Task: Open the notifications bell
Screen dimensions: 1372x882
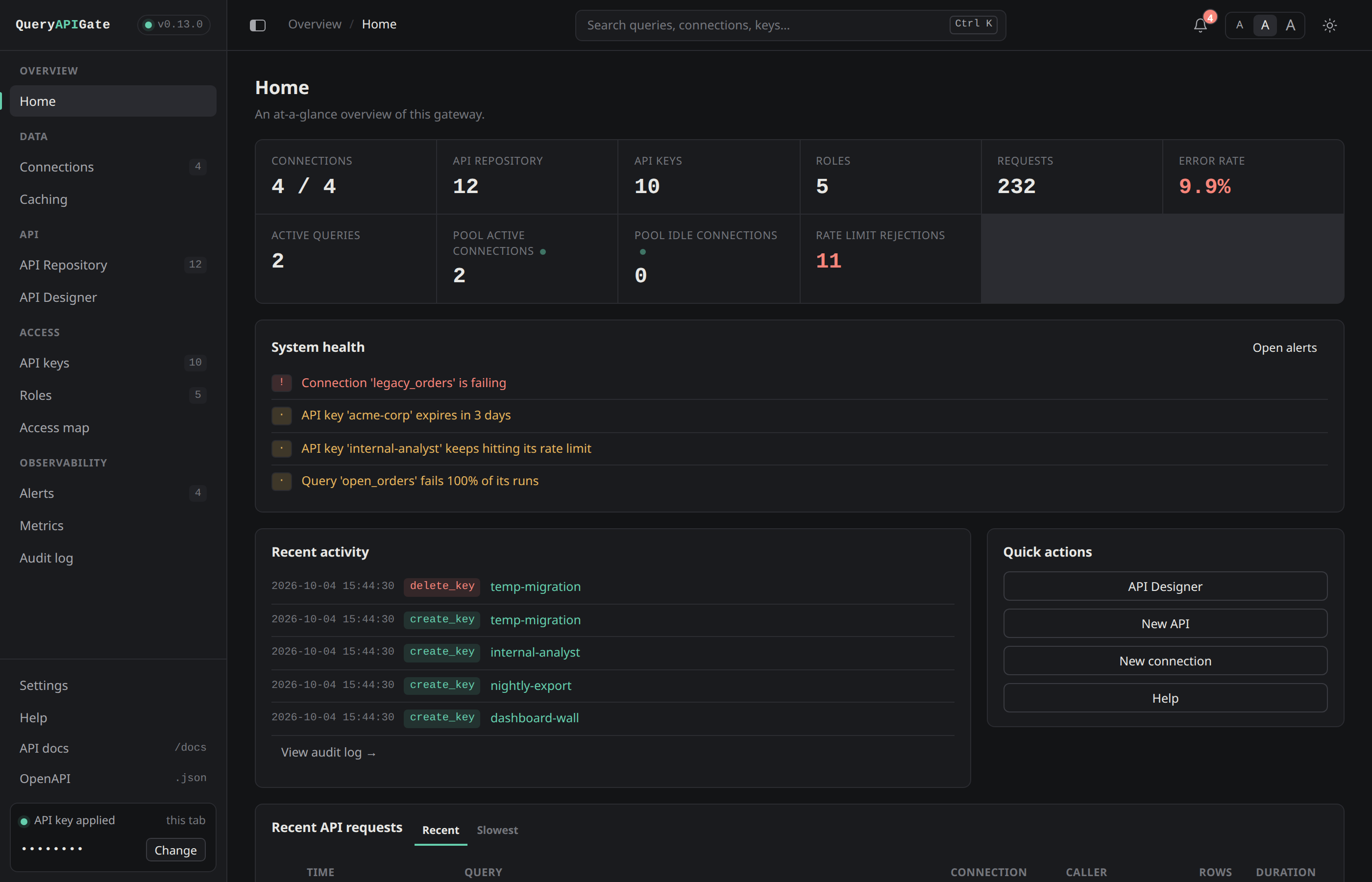Action: point(1200,25)
